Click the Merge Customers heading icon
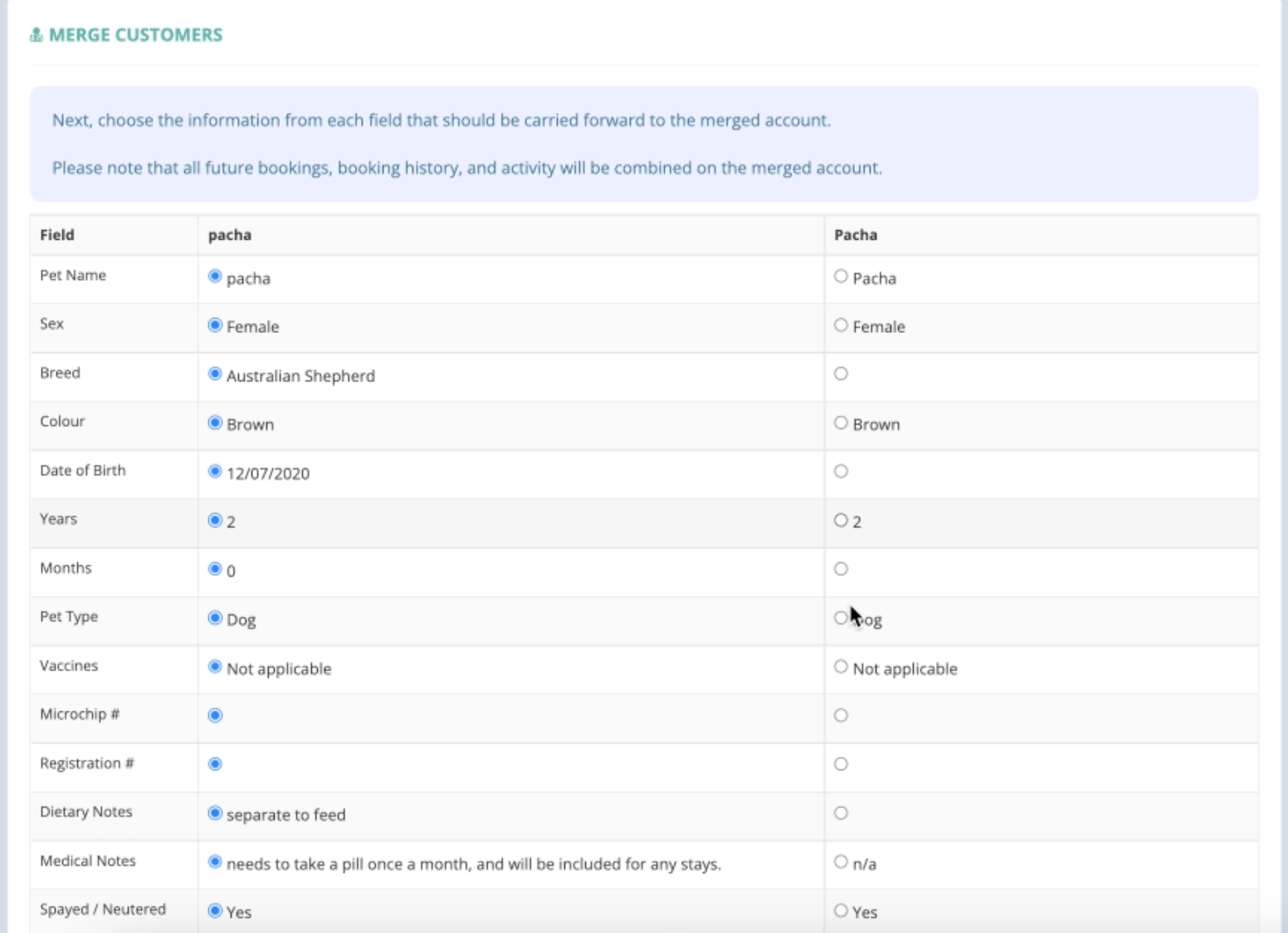 tap(36, 35)
